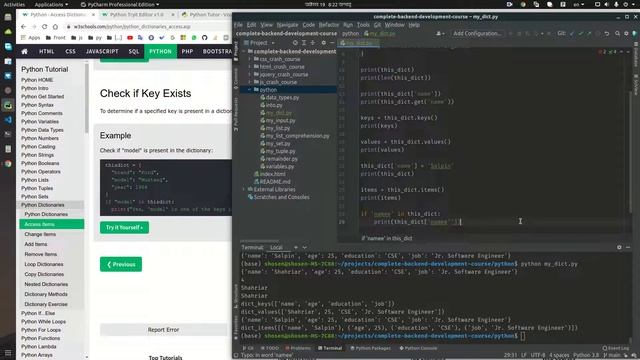The image size is (640, 360).
Task: Open Python Lists tutorial link
Action: click(x=35, y=180)
